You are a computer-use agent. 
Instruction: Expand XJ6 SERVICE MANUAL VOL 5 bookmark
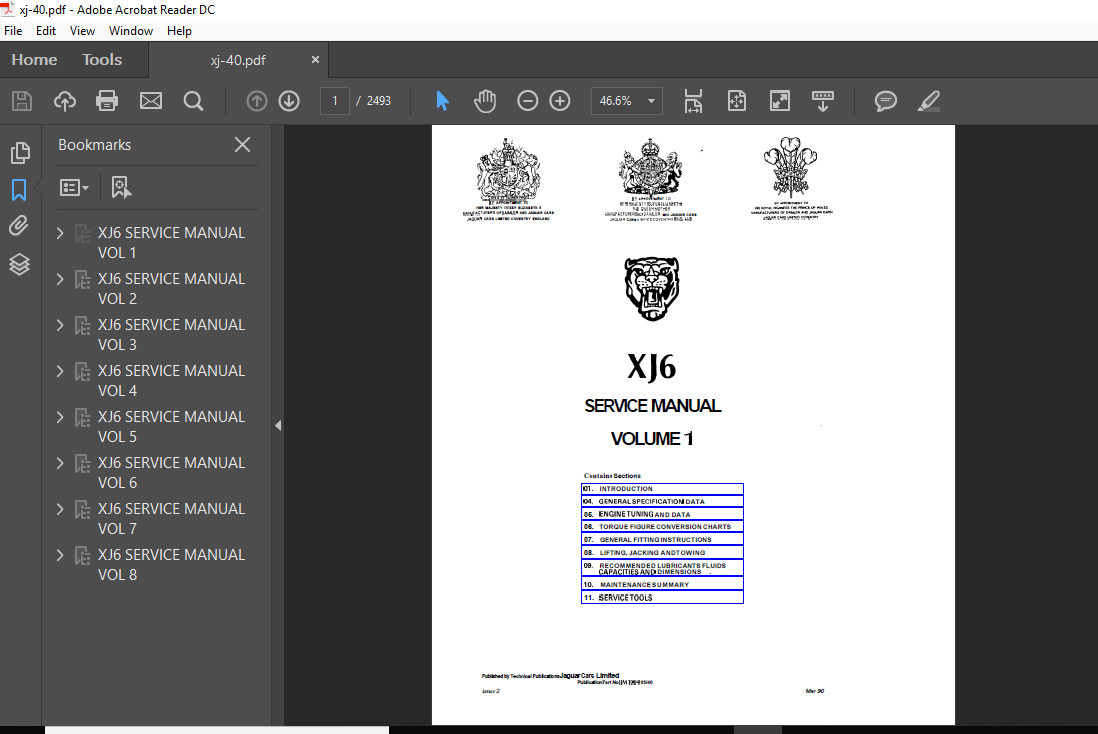pos(60,417)
